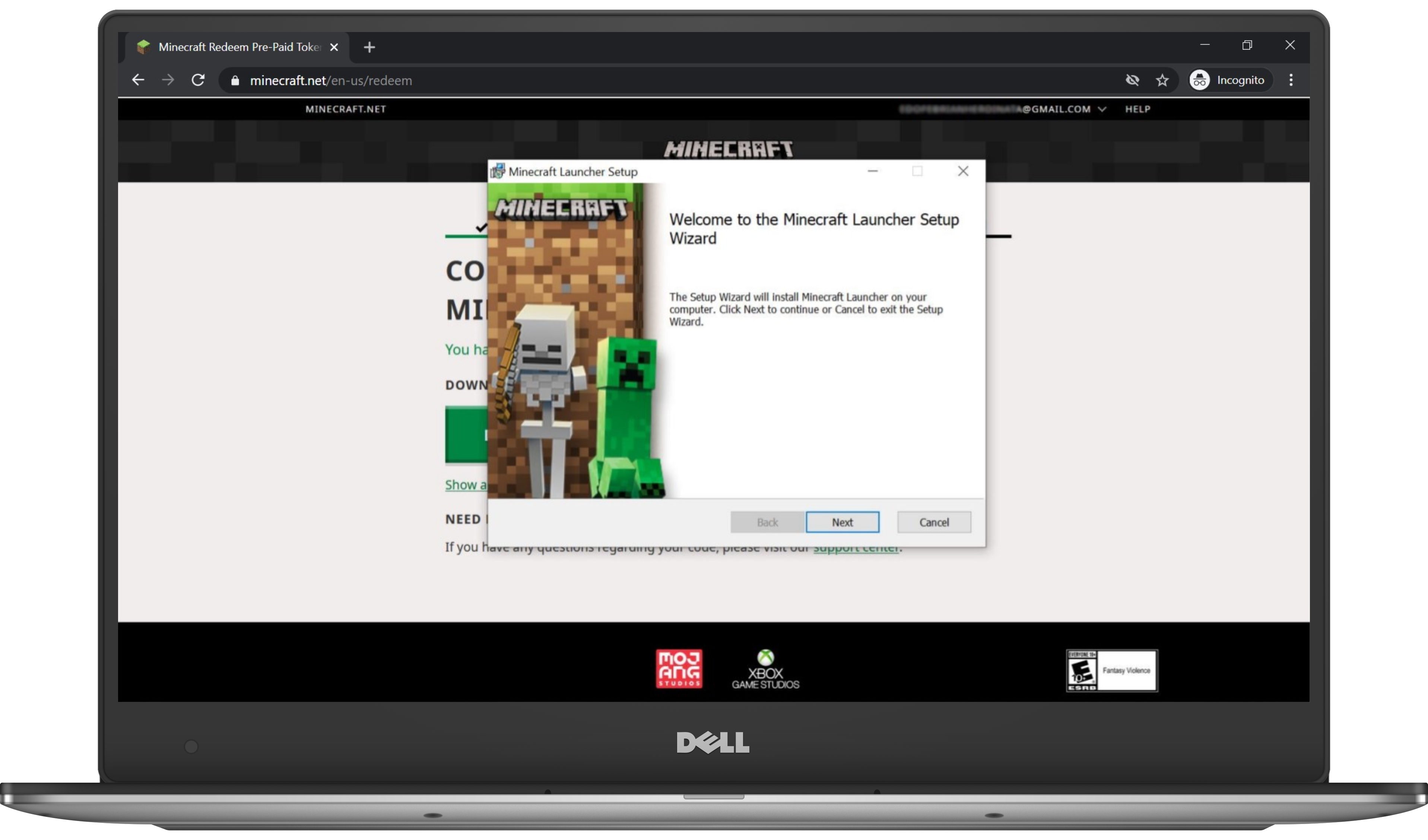Cancel the Minecraft Launcher Setup
Screen dimensions: 1428x840
point(934,522)
